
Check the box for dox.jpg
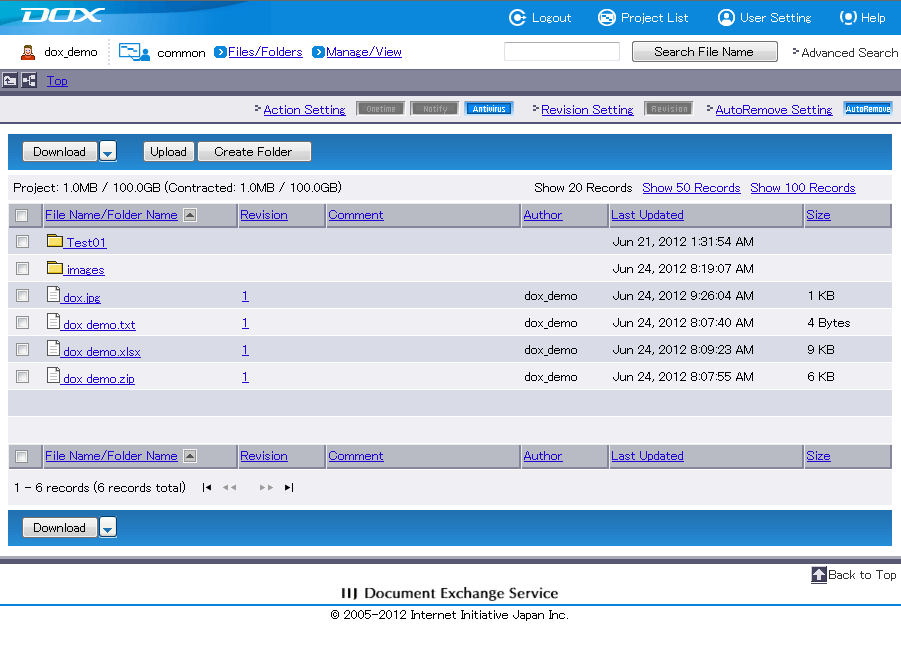[x=22, y=296]
